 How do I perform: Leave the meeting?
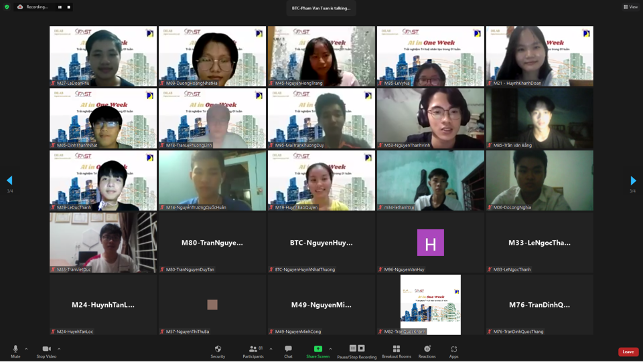628,352
